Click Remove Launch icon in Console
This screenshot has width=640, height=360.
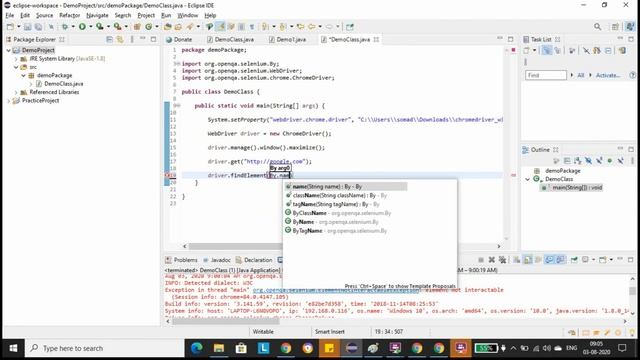click(x=492, y=260)
